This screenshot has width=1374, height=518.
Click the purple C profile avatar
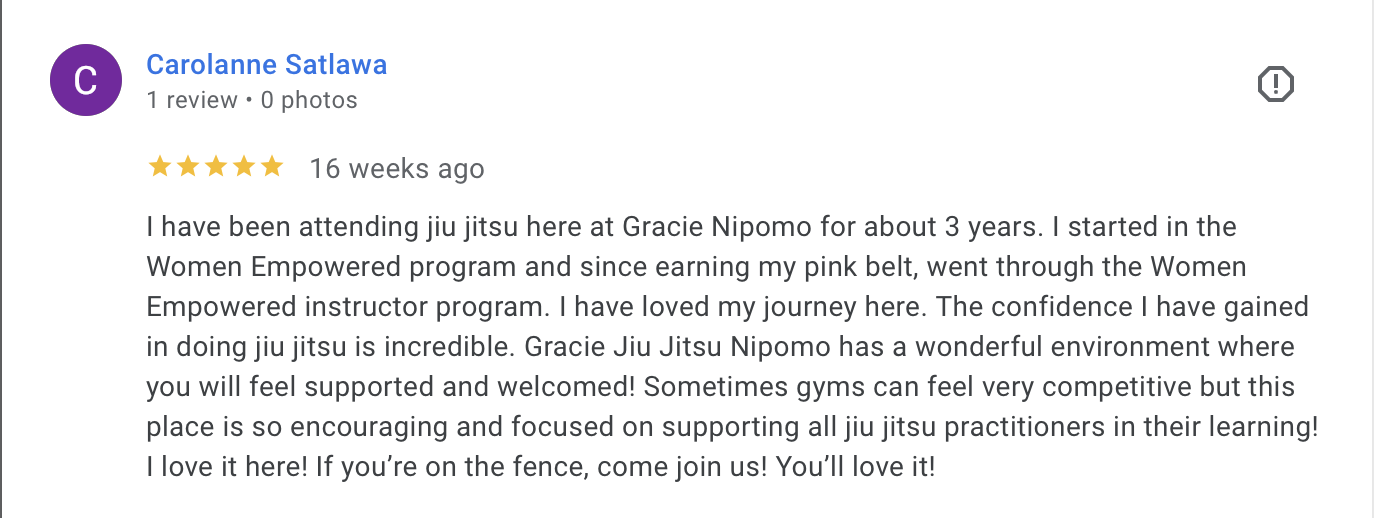(86, 82)
